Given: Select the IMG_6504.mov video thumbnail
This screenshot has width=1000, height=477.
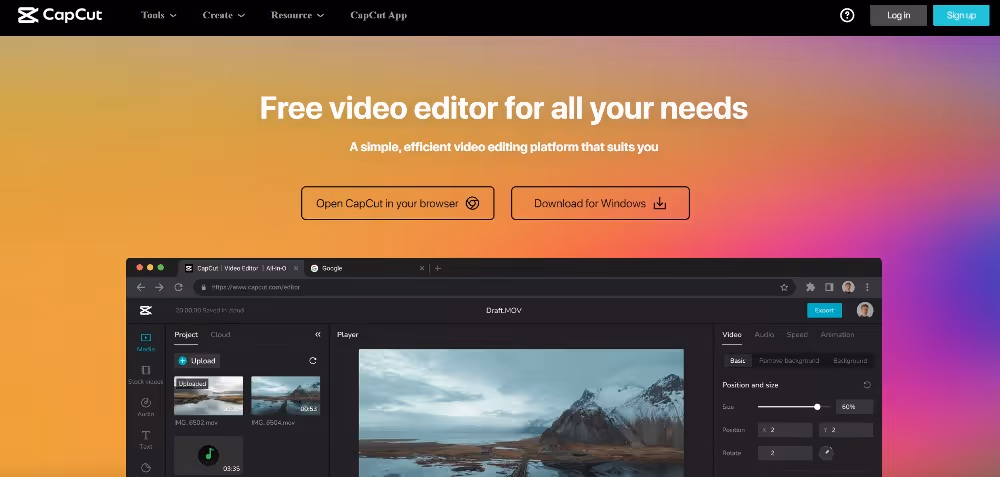Looking at the screenshot, I should [285, 395].
